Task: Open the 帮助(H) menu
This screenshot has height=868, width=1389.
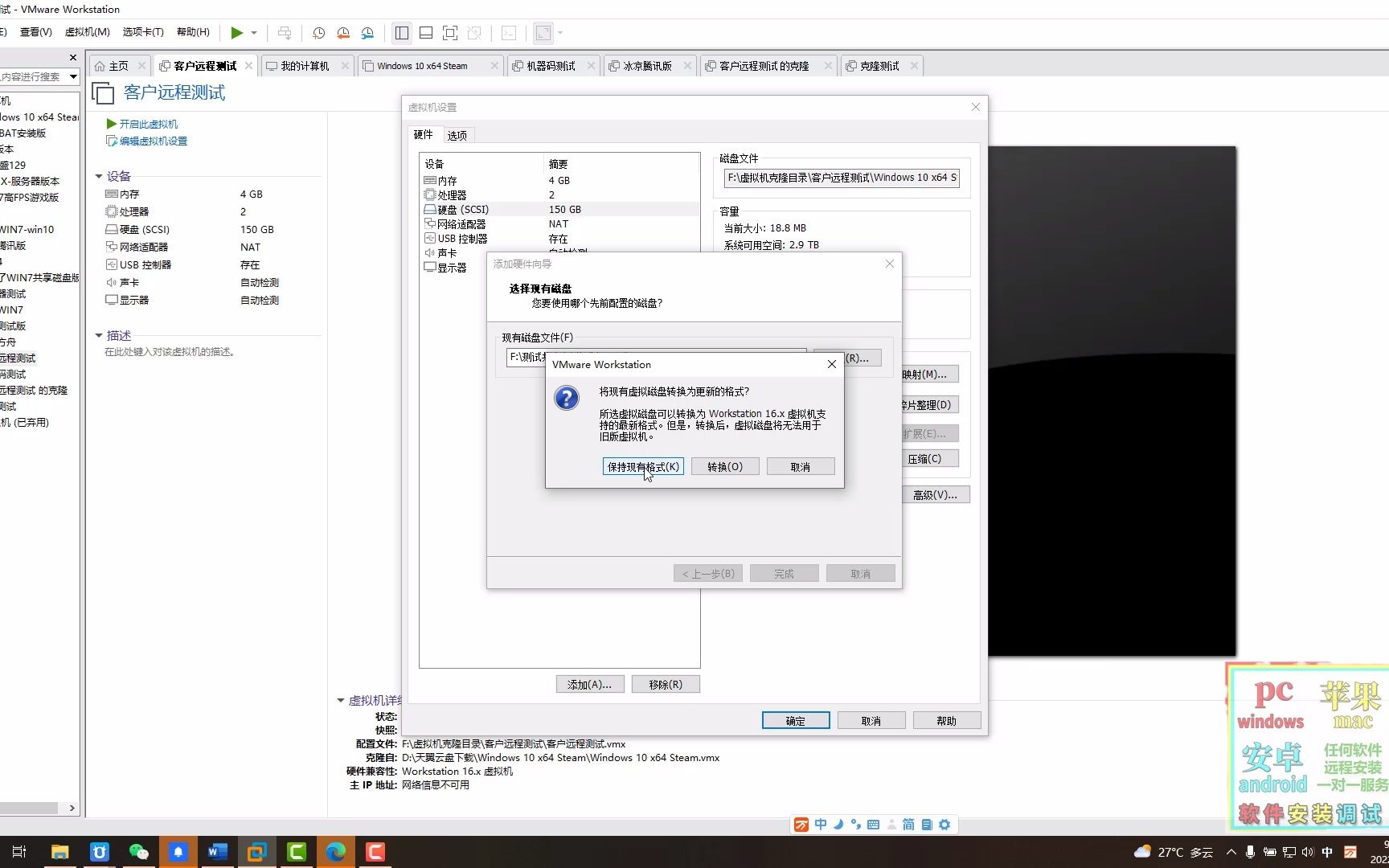Action: 193,32
